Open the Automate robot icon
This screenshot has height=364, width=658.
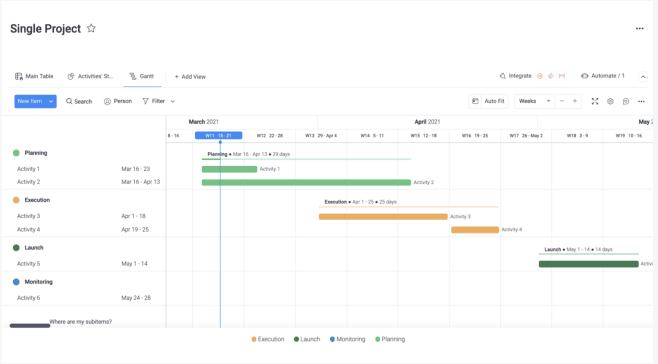tap(585, 76)
